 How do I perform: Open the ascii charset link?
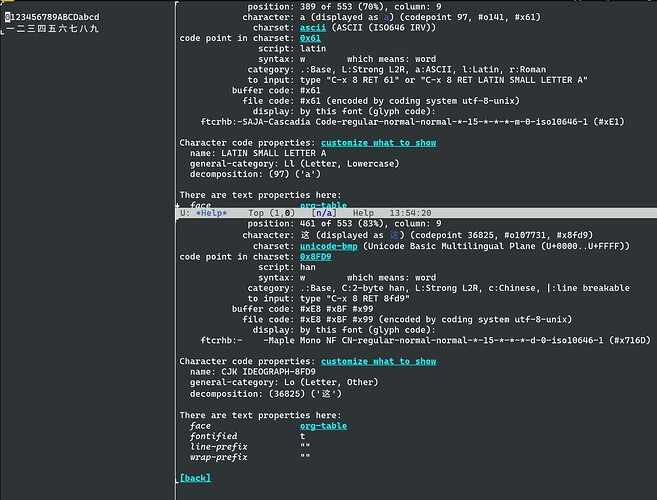pos(313,28)
